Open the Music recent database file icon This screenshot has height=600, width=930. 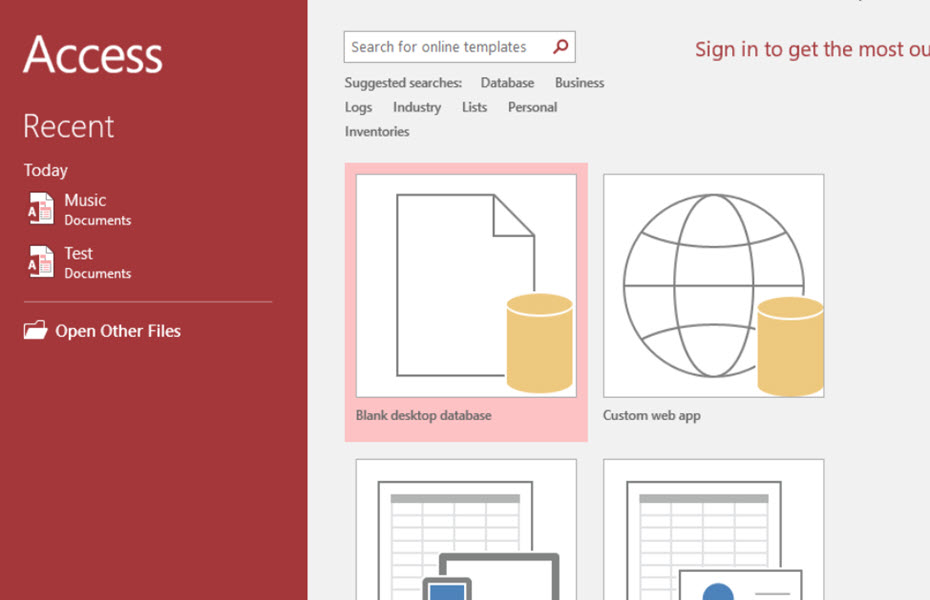tap(41, 209)
